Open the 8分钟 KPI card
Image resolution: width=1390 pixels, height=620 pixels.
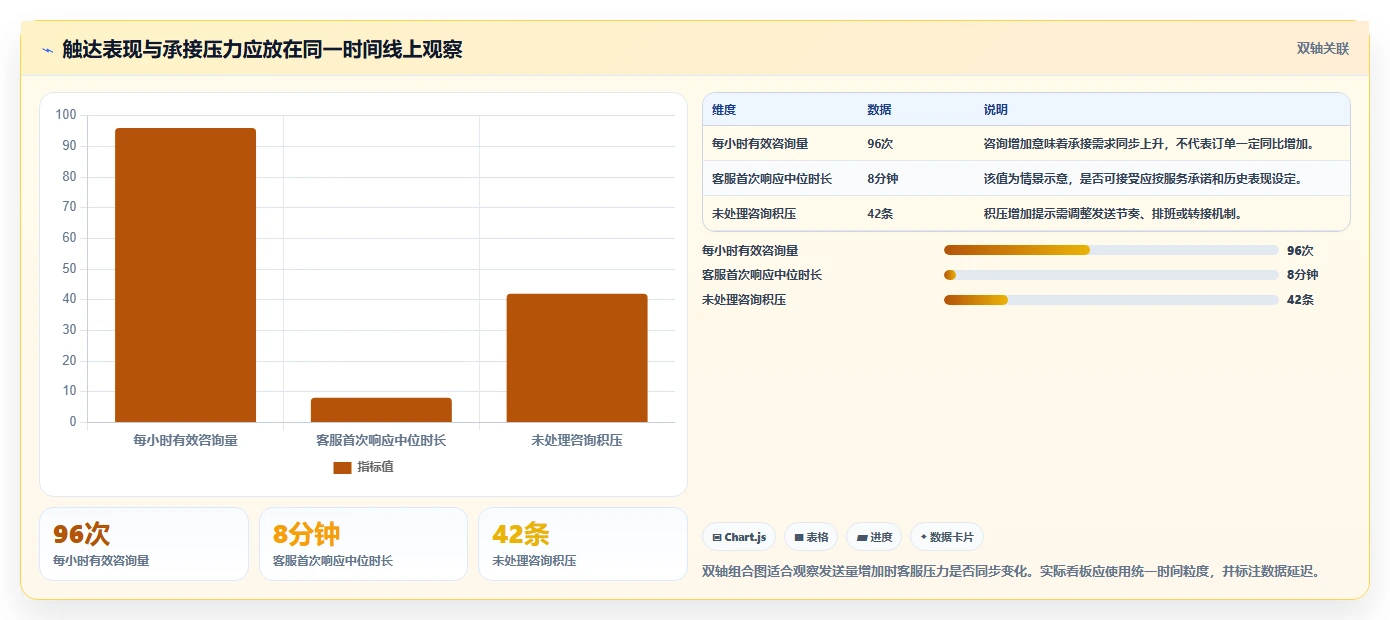click(x=363, y=544)
